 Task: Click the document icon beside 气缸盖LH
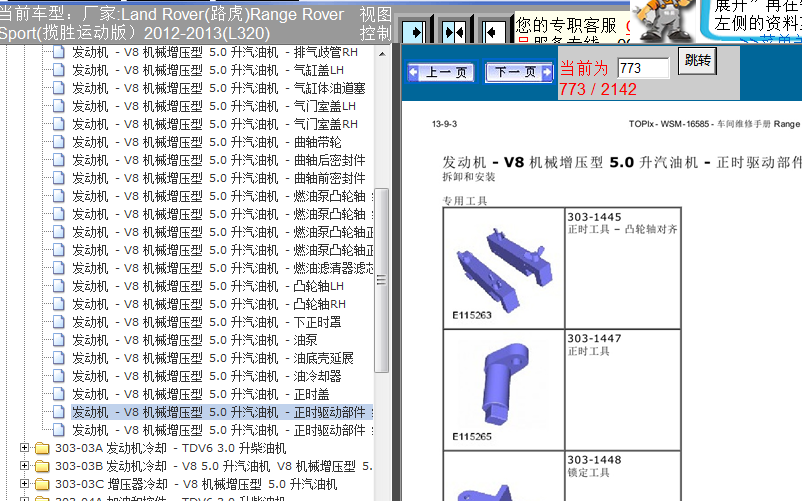point(59,70)
